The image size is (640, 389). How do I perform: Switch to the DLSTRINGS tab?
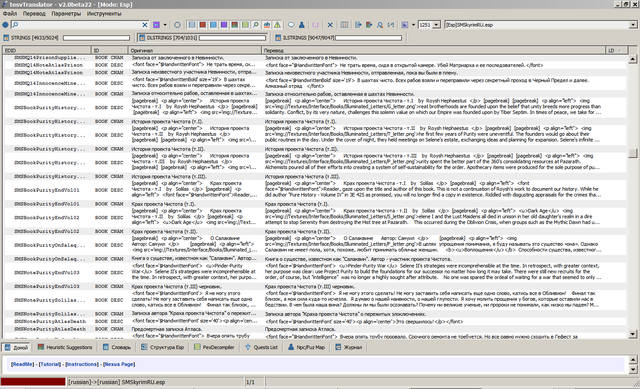click(x=202, y=38)
